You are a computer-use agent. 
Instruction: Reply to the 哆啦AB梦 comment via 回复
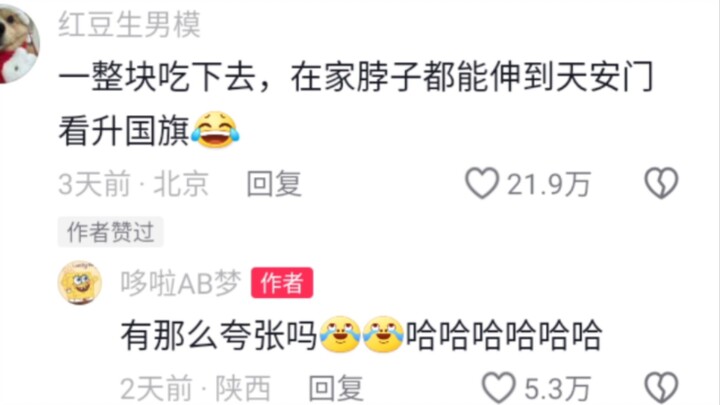pyautogui.click(x=337, y=388)
